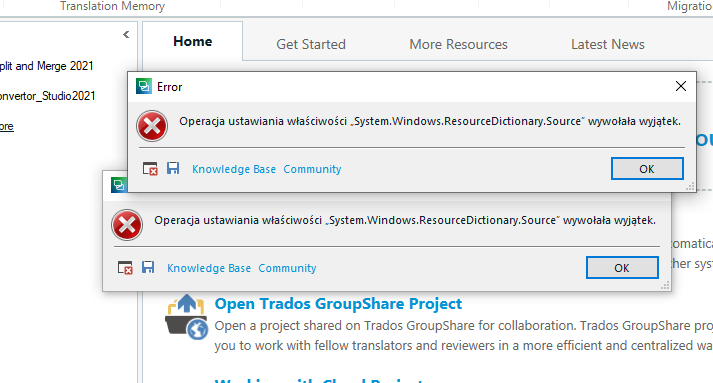The image size is (713, 383).
Task: Click resize grip of rear error dialog
Action: click(666, 286)
